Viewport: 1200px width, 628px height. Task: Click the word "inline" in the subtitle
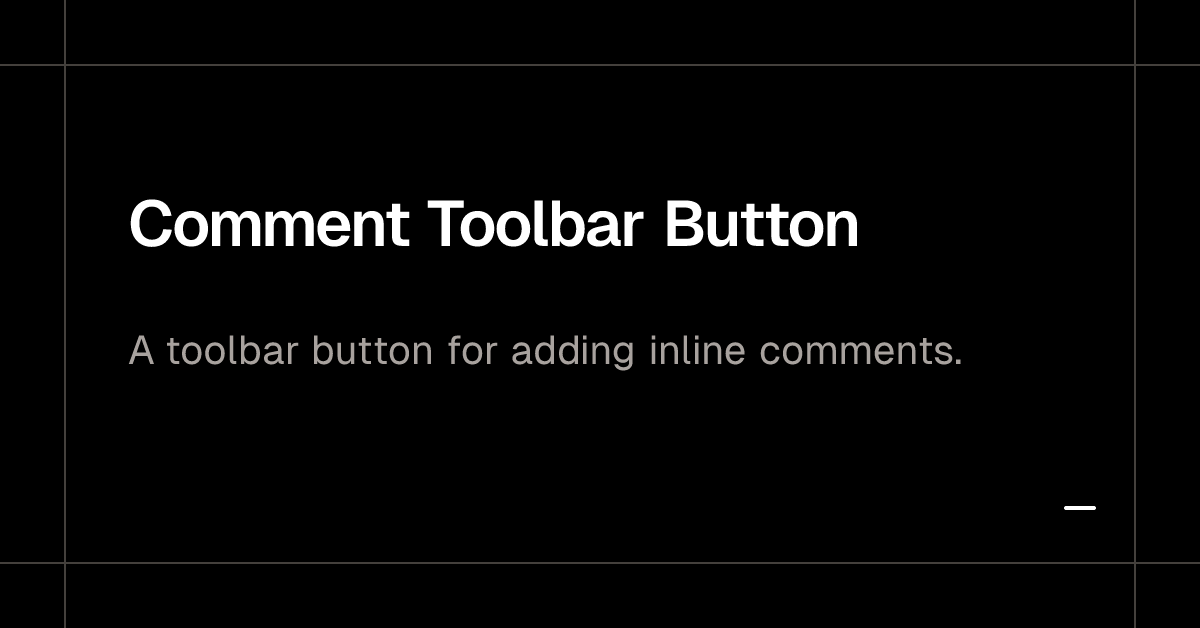pos(697,351)
